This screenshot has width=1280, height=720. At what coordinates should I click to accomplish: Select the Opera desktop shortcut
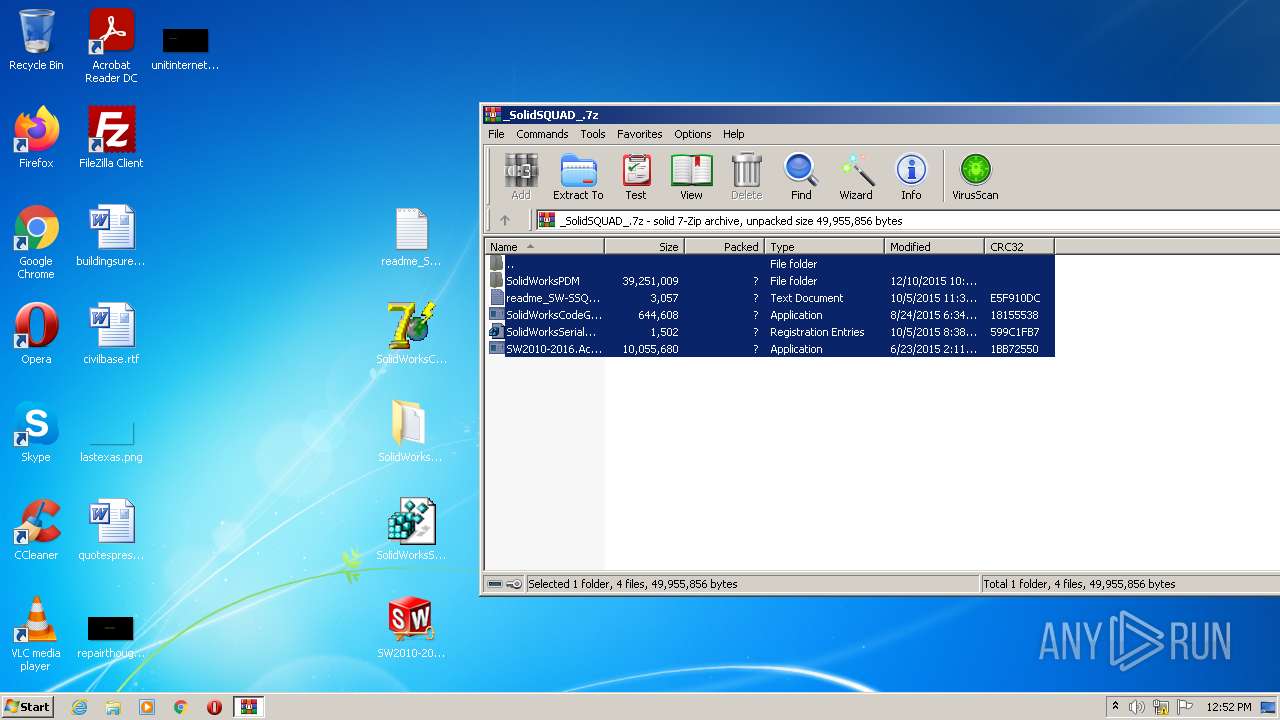coord(36,334)
